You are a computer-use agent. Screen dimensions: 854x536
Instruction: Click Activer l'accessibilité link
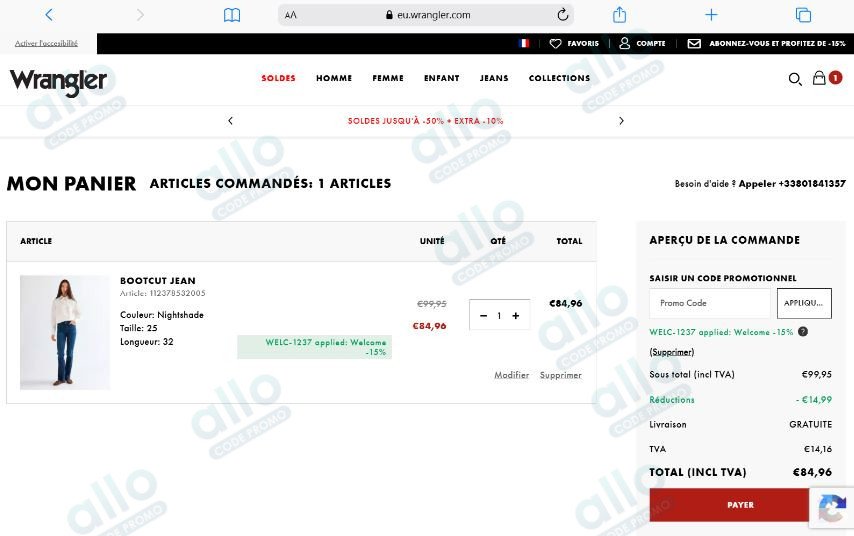(x=46, y=43)
